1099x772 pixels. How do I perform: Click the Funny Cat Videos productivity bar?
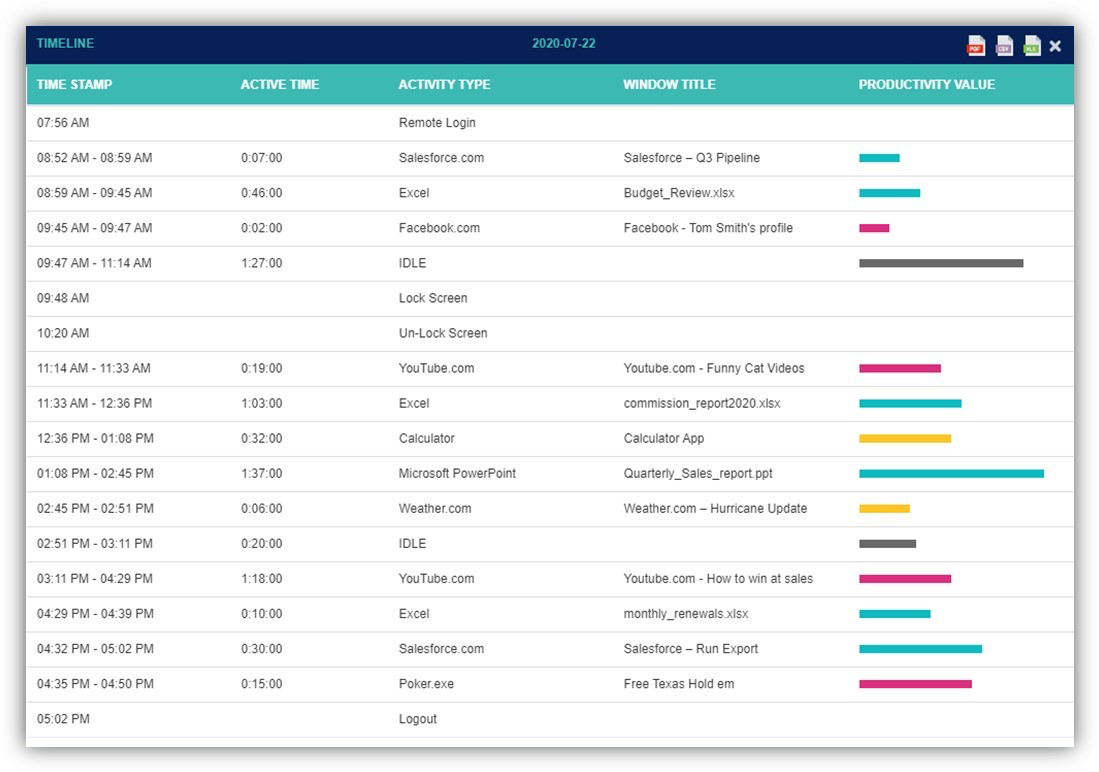900,368
